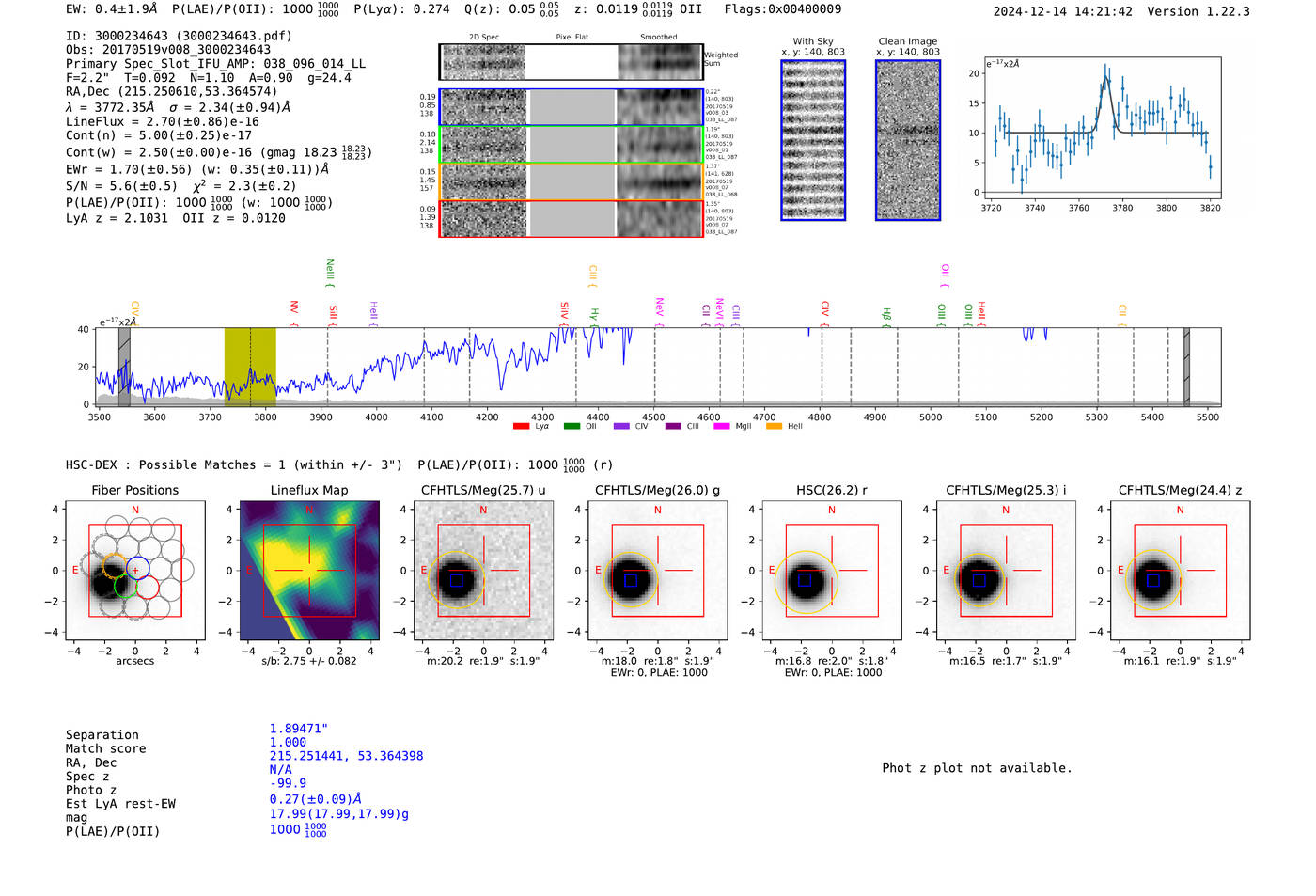Click the Clean Image cutout
The height and width of the screenshot is (896, 1316).
tap(908, 140)
